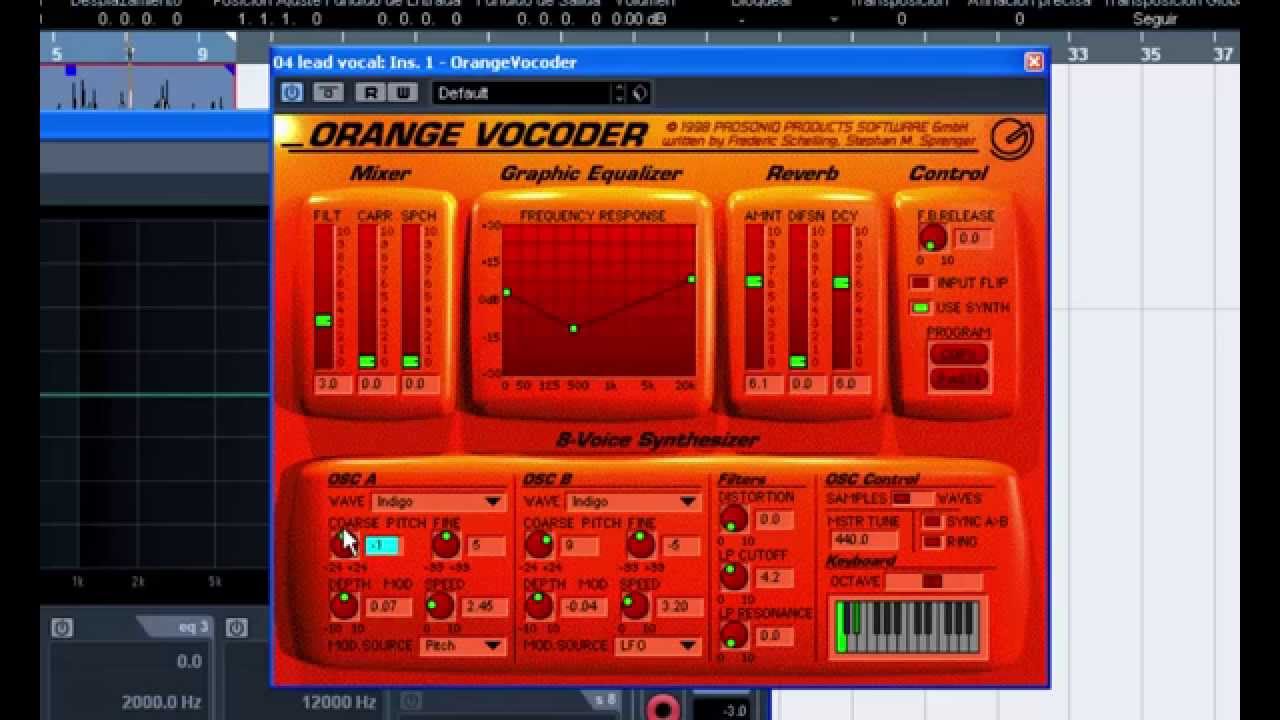Click the F.B. RELEASE value field

pyautogui.click(x=974, y=238)
